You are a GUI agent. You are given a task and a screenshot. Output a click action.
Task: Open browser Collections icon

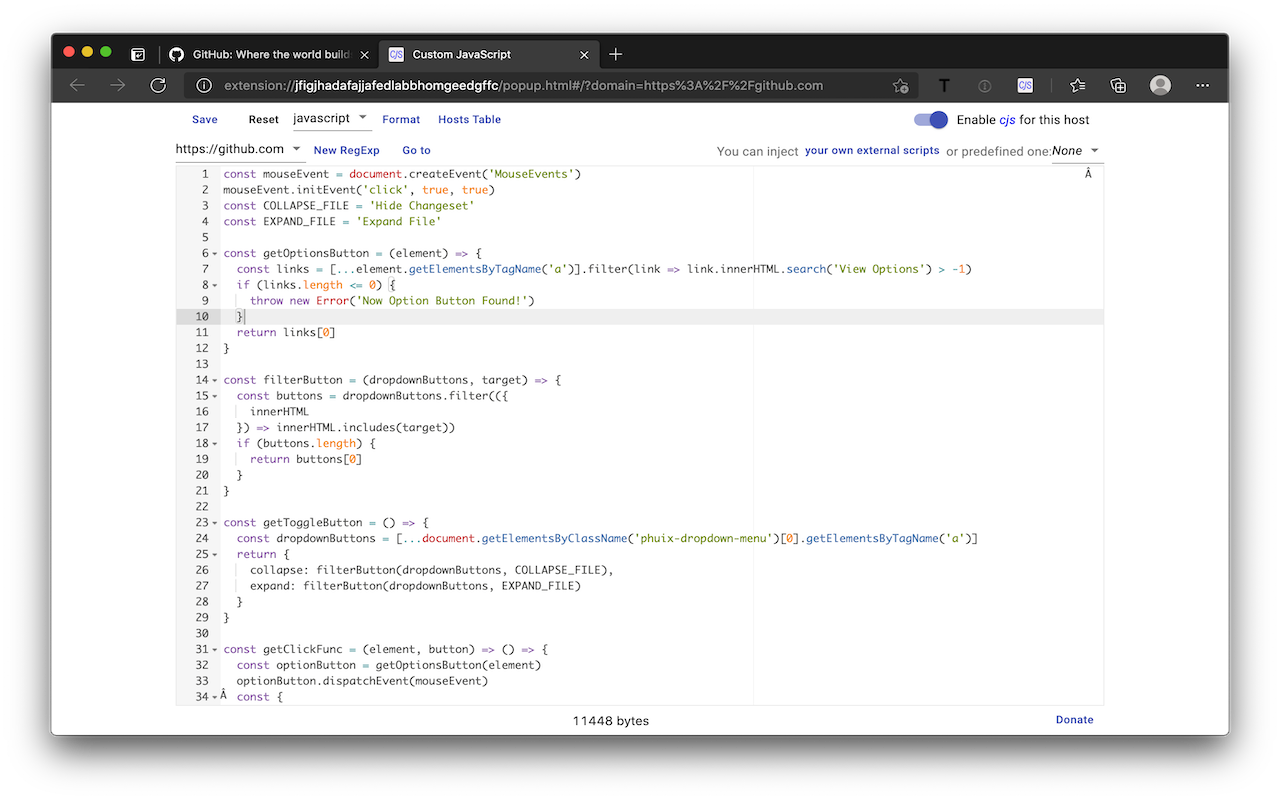pyautogui.click(x=1117, y=86)
